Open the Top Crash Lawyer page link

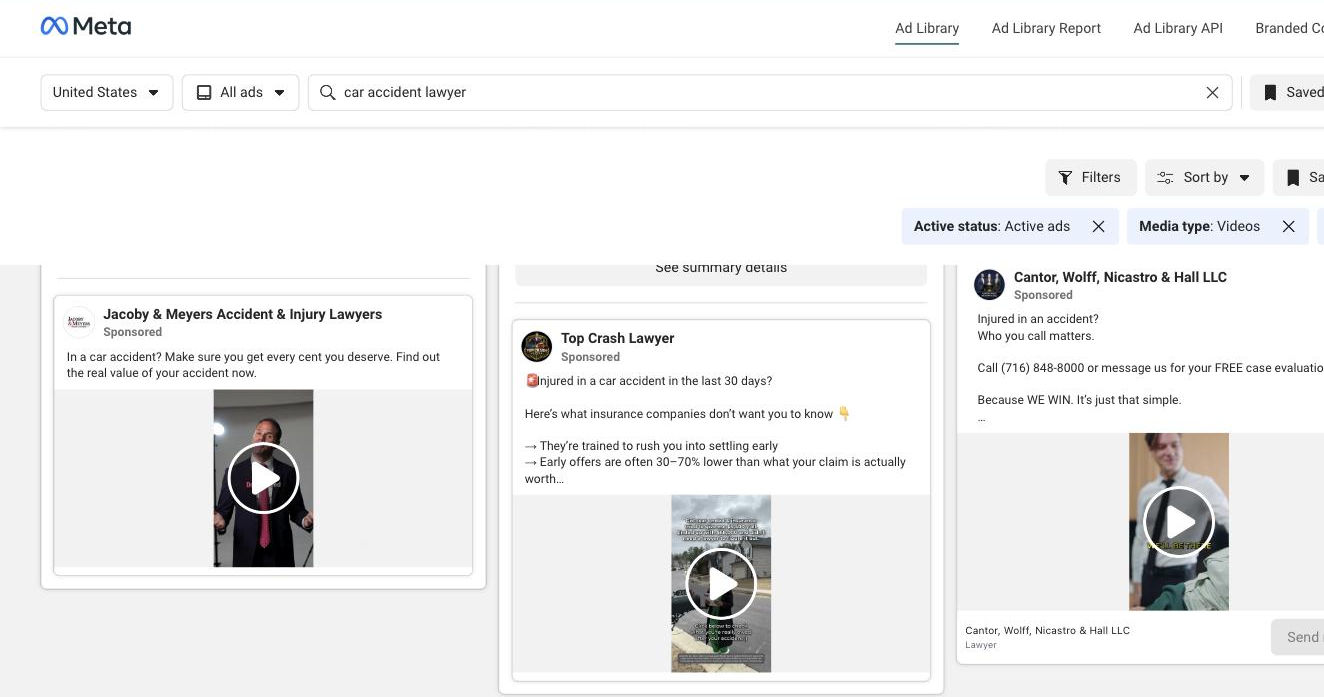click(x=618, y=338)
